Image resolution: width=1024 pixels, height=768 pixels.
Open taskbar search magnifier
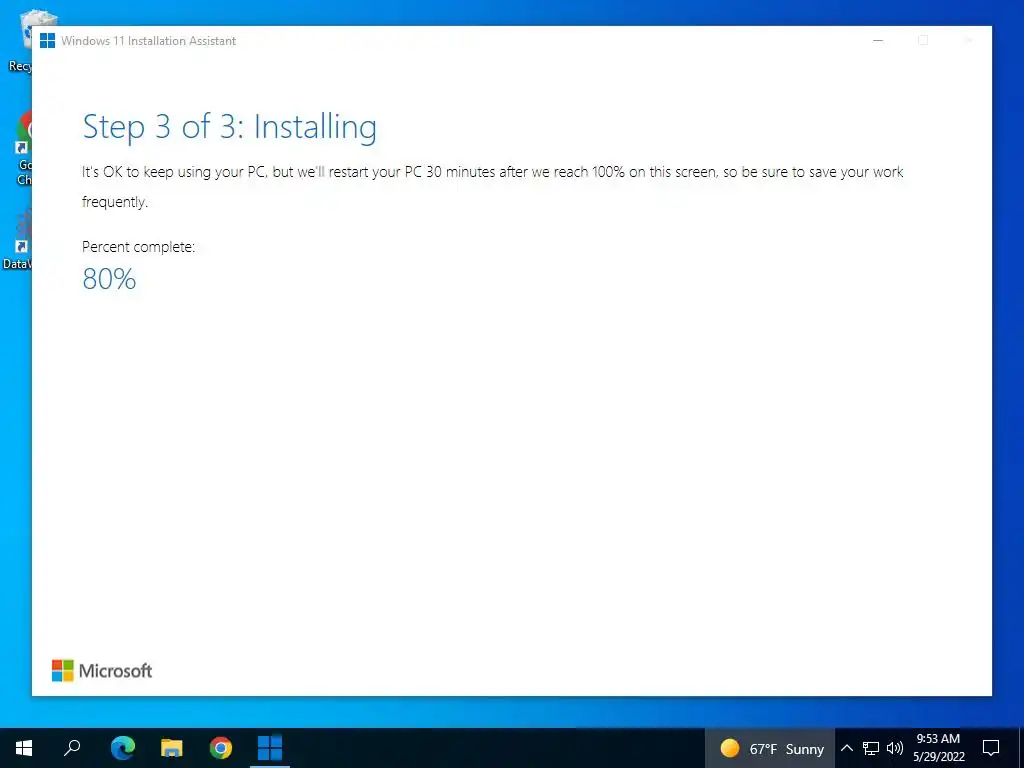coord(72,748)
